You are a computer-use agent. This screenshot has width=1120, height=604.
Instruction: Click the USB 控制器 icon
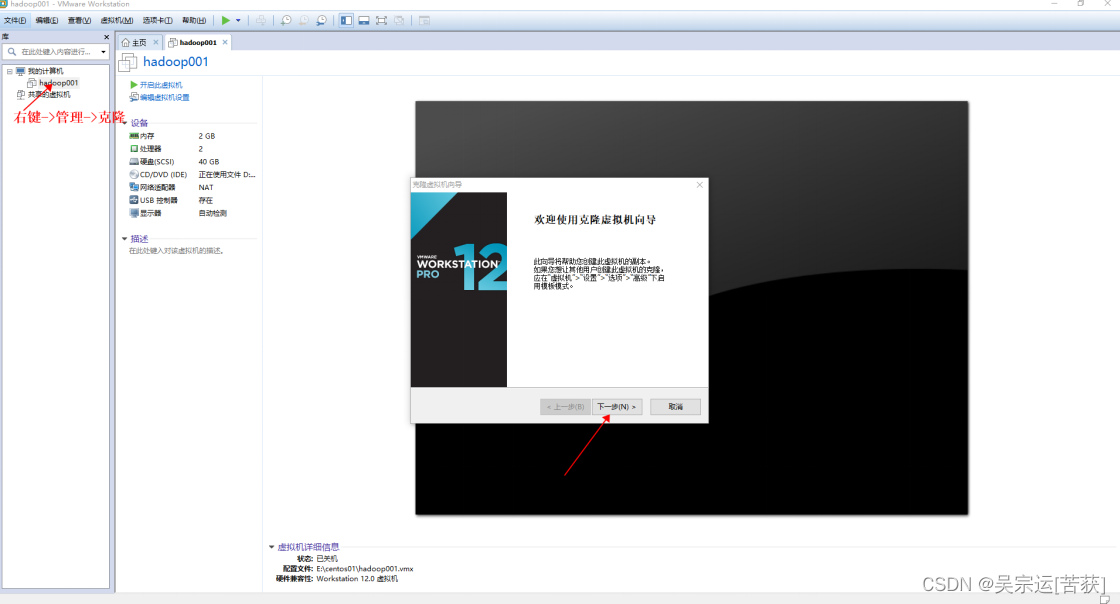pyautogui.click(x=134, y=200)
